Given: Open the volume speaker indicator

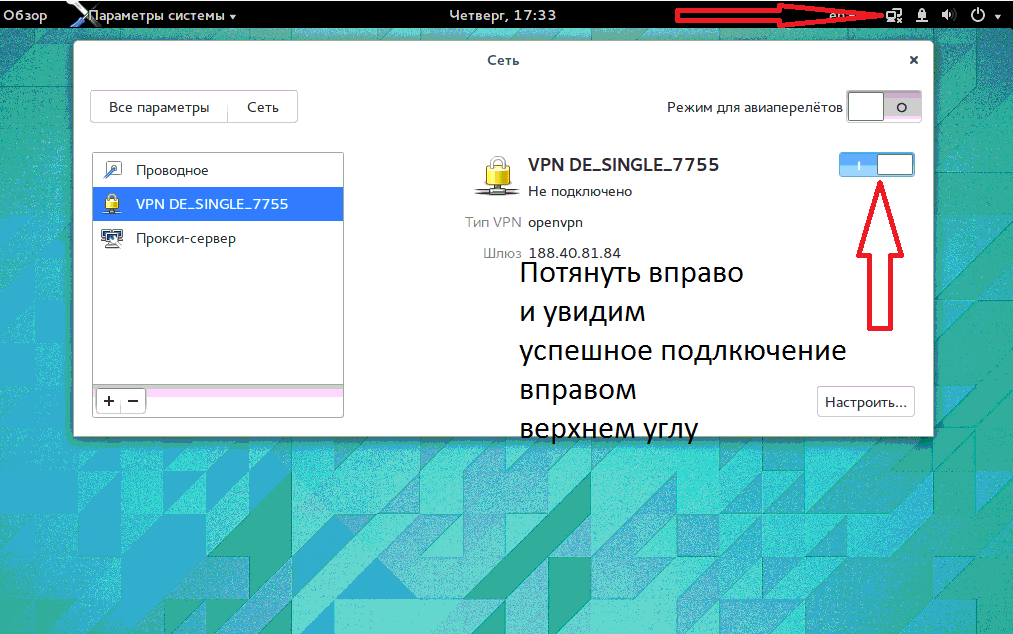Looking at the screenshot, I should tap(949, 16).
